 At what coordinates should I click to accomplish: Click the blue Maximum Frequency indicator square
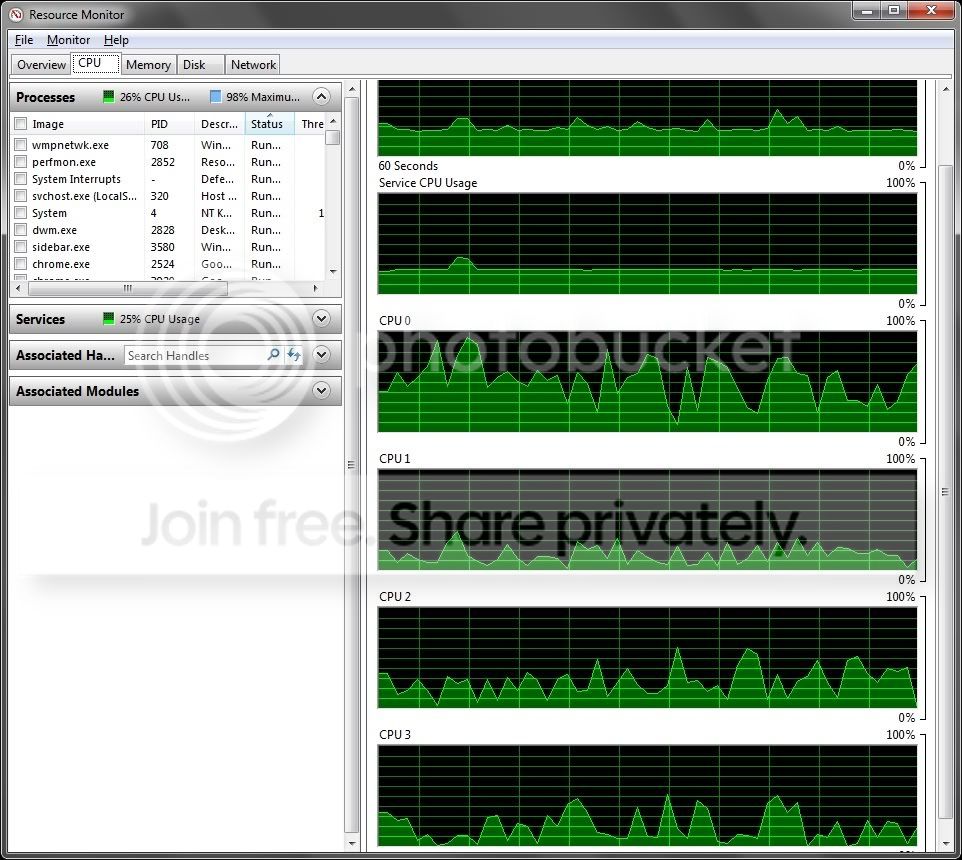tap(215, 96)
